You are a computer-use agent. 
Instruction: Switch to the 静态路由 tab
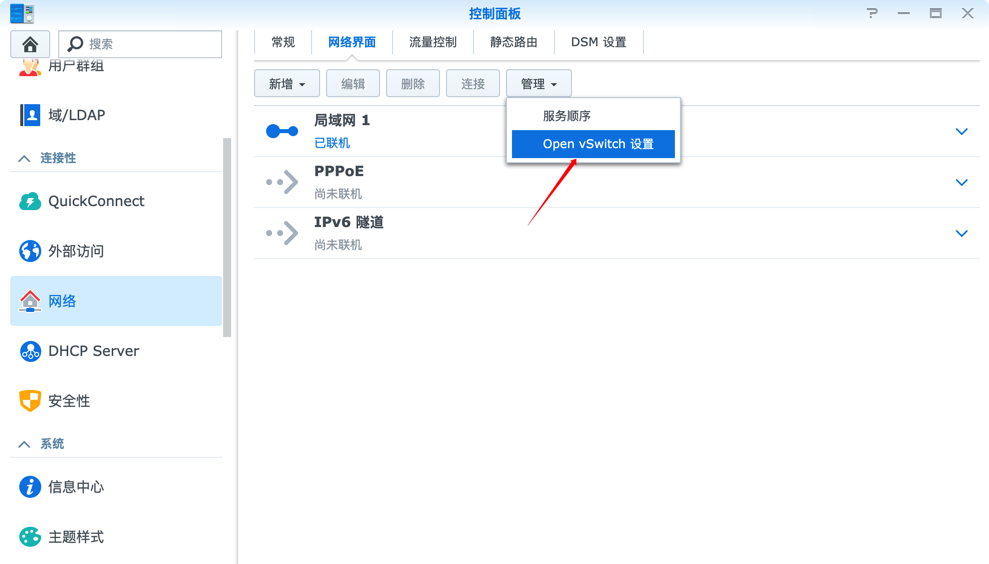click(513, 42)
